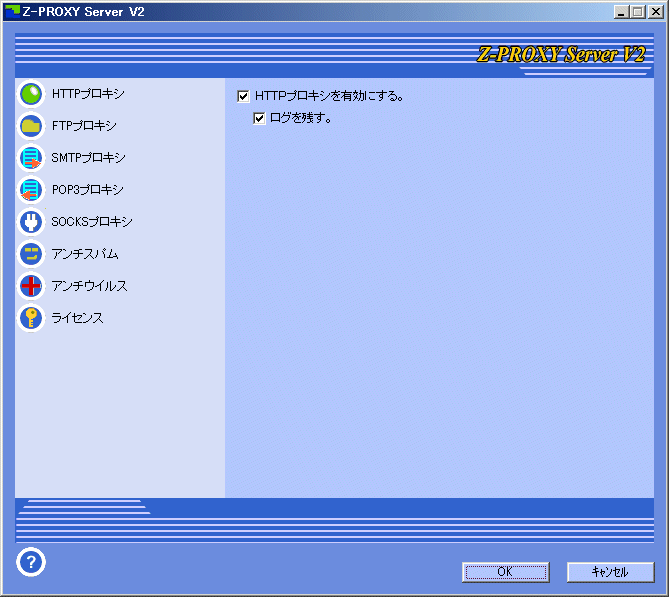Click the HTTPプロキシを有効にする label text
This screenshot has width=669, height=597.
pos(329,96)
